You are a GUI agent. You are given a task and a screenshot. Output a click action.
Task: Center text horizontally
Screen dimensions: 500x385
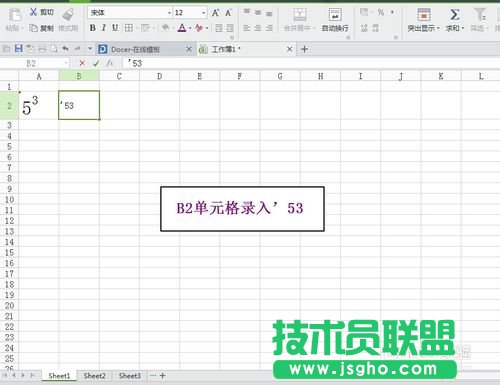[x=258, y=28]
